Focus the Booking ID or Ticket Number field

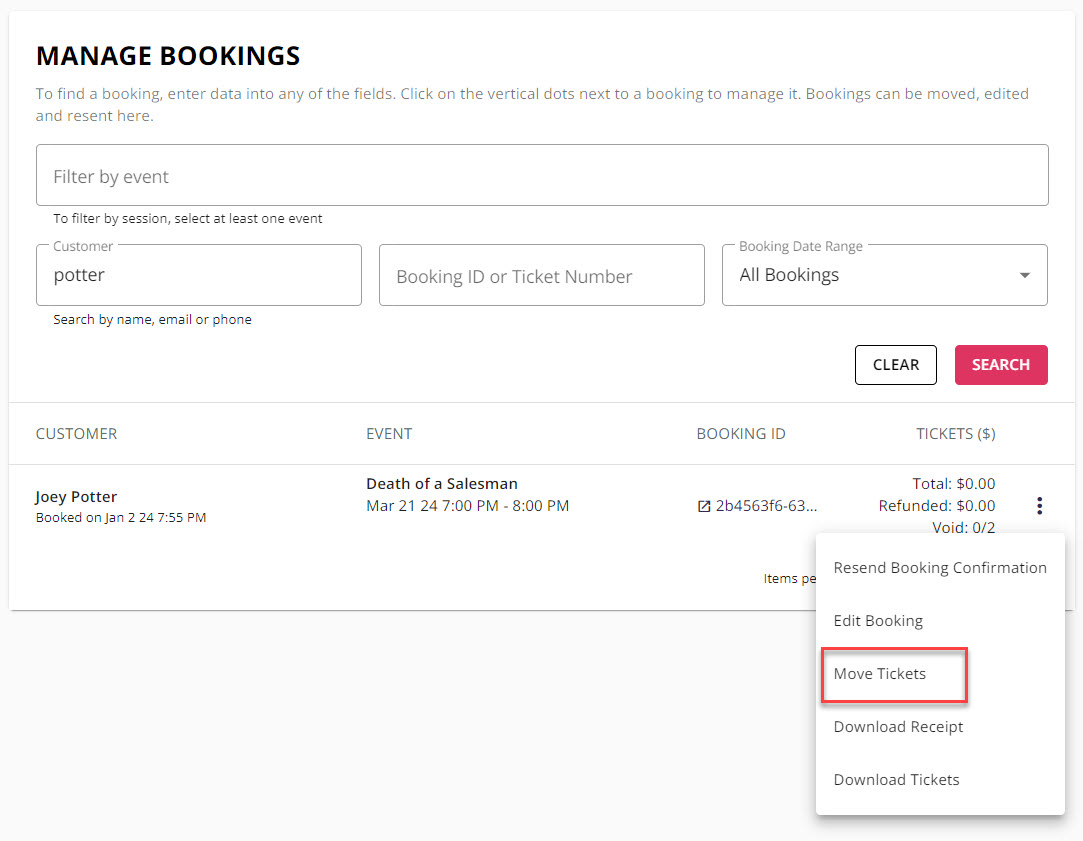click(542, 275)
